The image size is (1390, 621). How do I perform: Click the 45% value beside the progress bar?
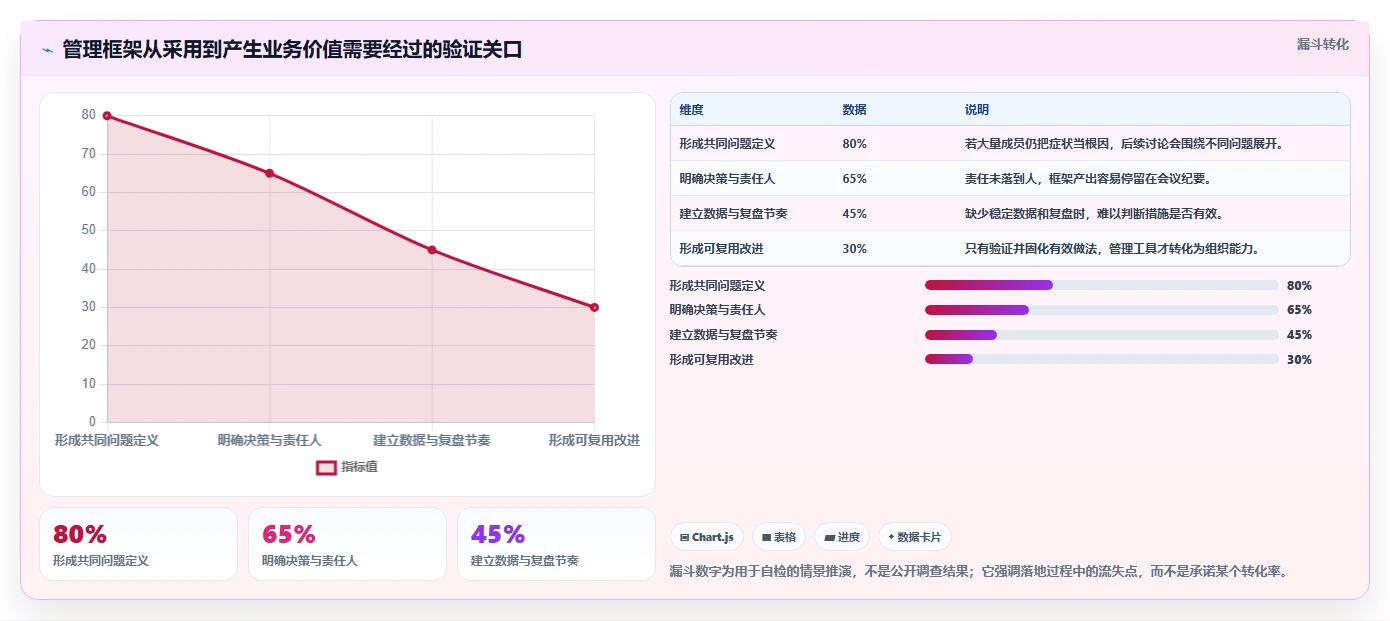pyautogui.click(x=1299, y=335)
